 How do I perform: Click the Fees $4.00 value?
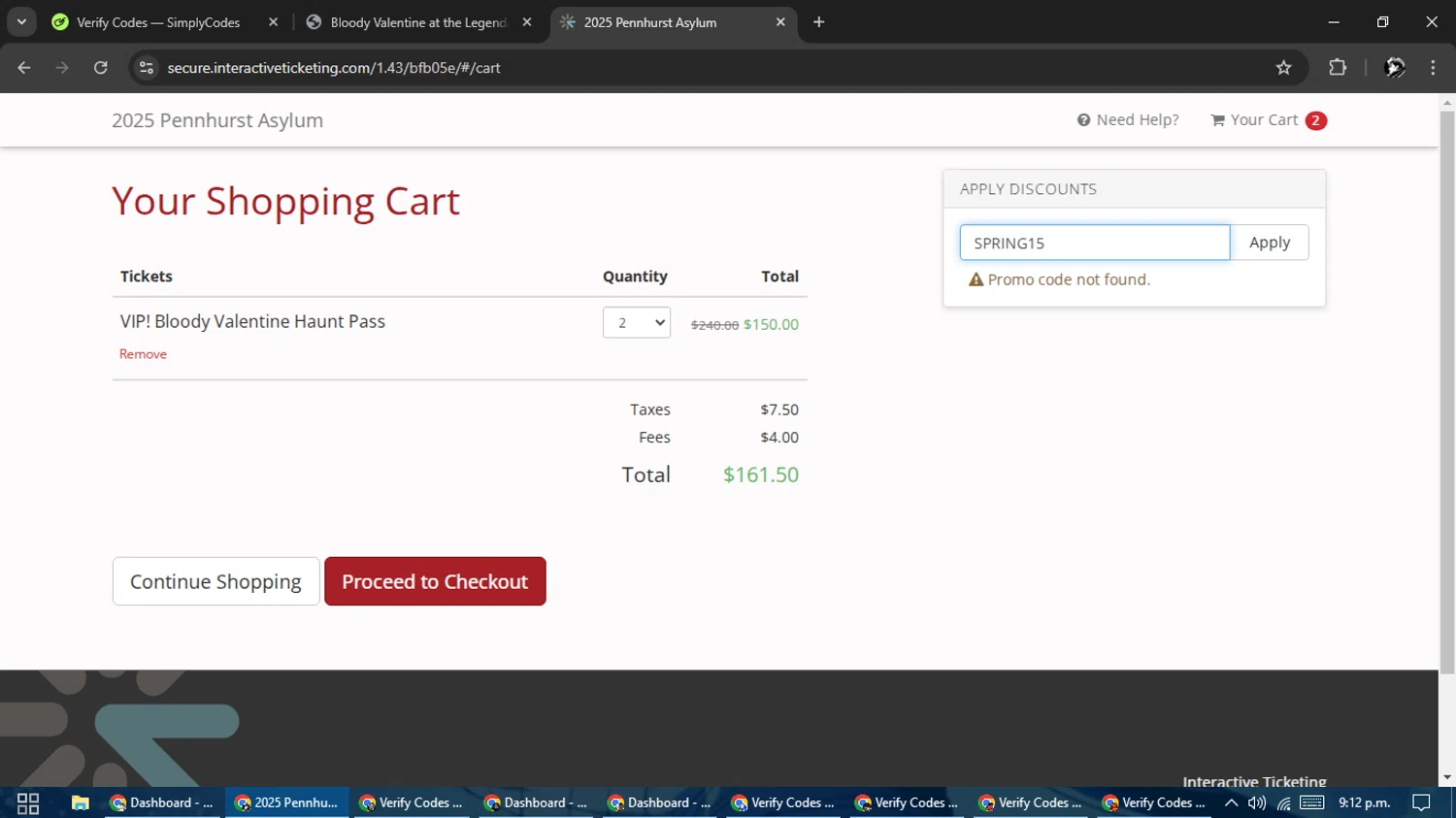[x=779, y=438]
